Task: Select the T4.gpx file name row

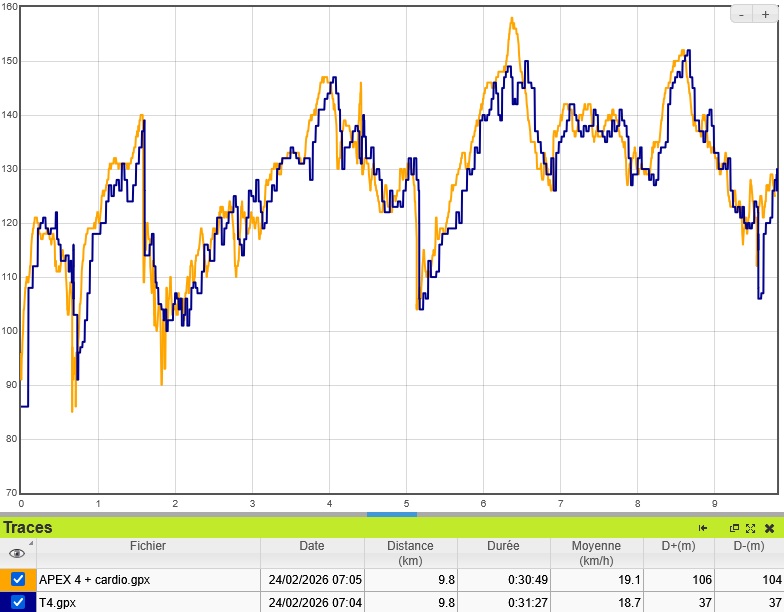Action: [x=58, y=602]
